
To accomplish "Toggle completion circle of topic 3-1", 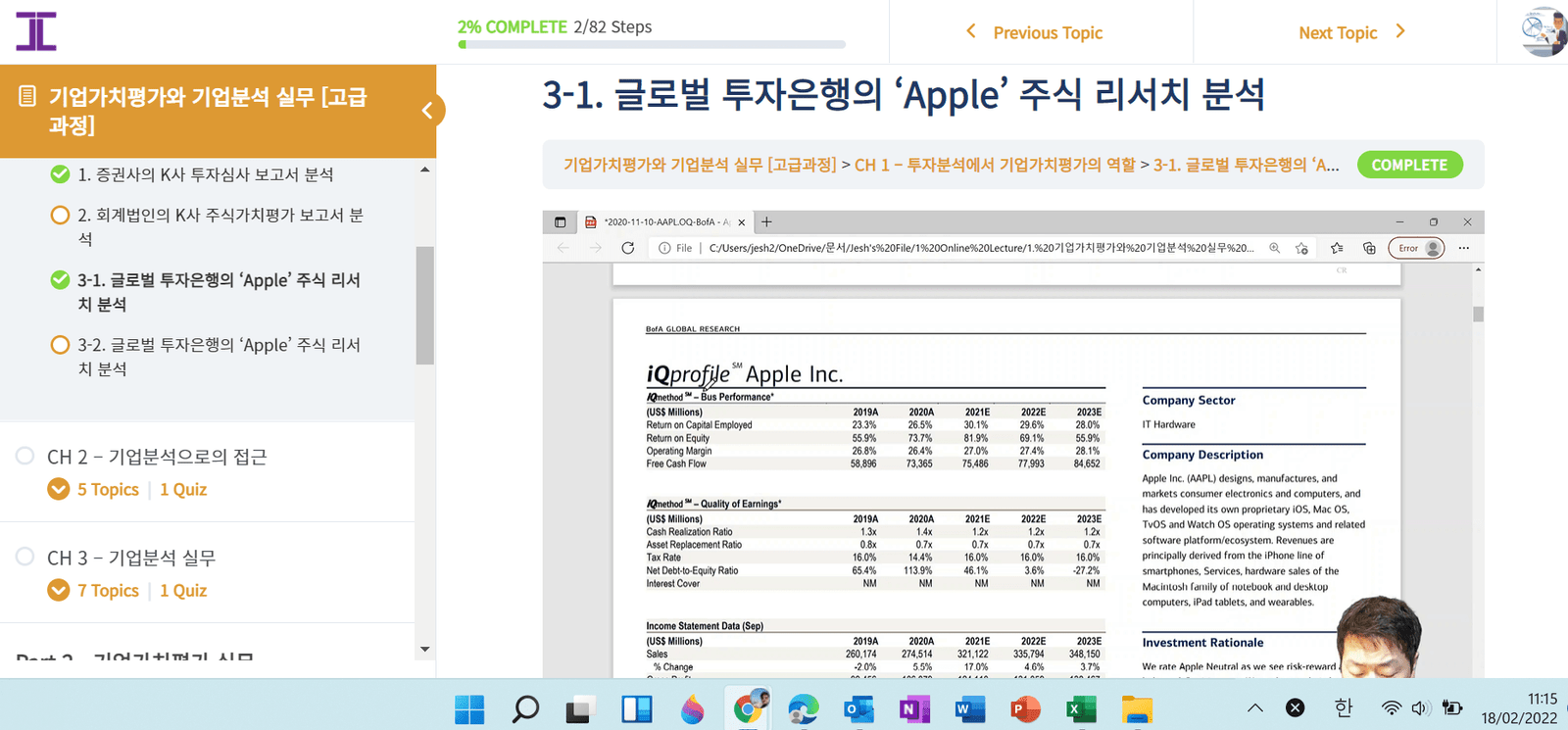I will pyautogui.click(x=60, y=280).
